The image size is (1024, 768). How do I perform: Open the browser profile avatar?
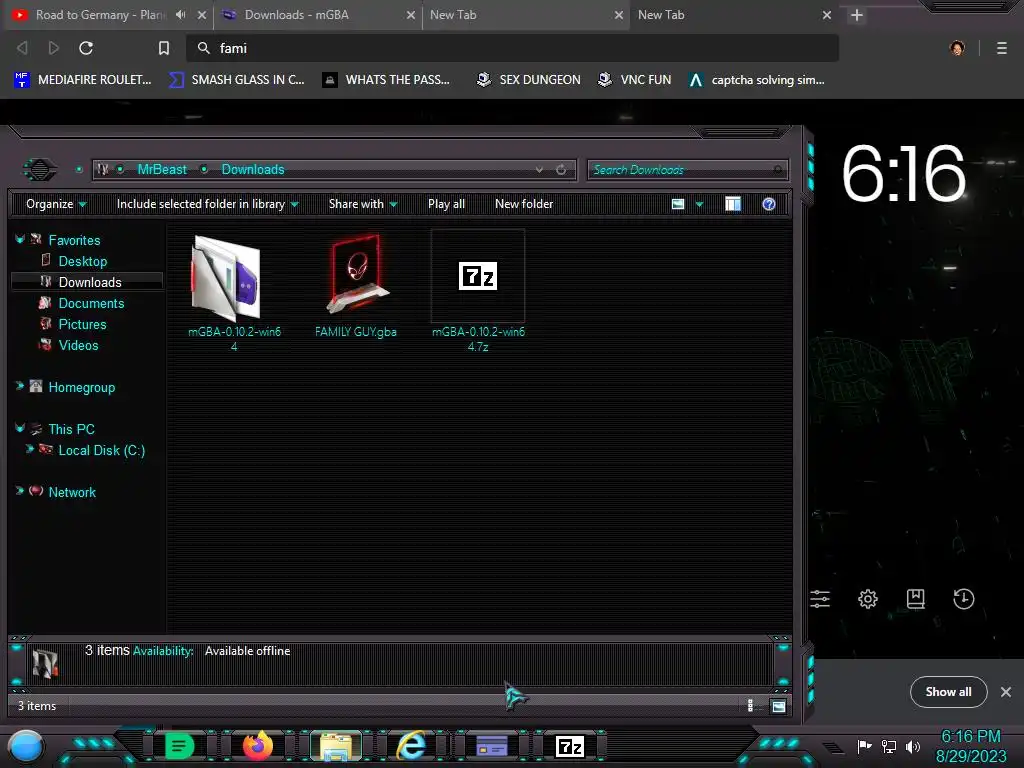tap(957, 48)
